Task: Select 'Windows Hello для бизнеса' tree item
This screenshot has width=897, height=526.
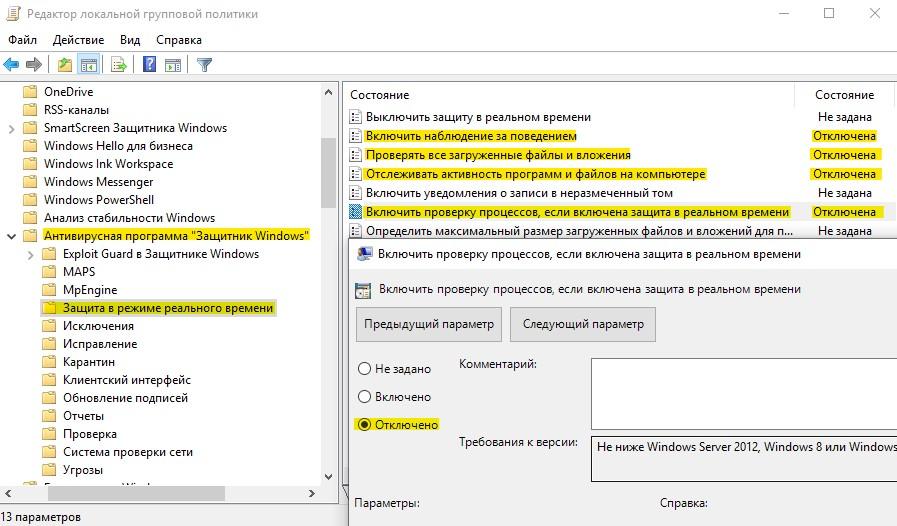Action: click(x=118, y=146)
